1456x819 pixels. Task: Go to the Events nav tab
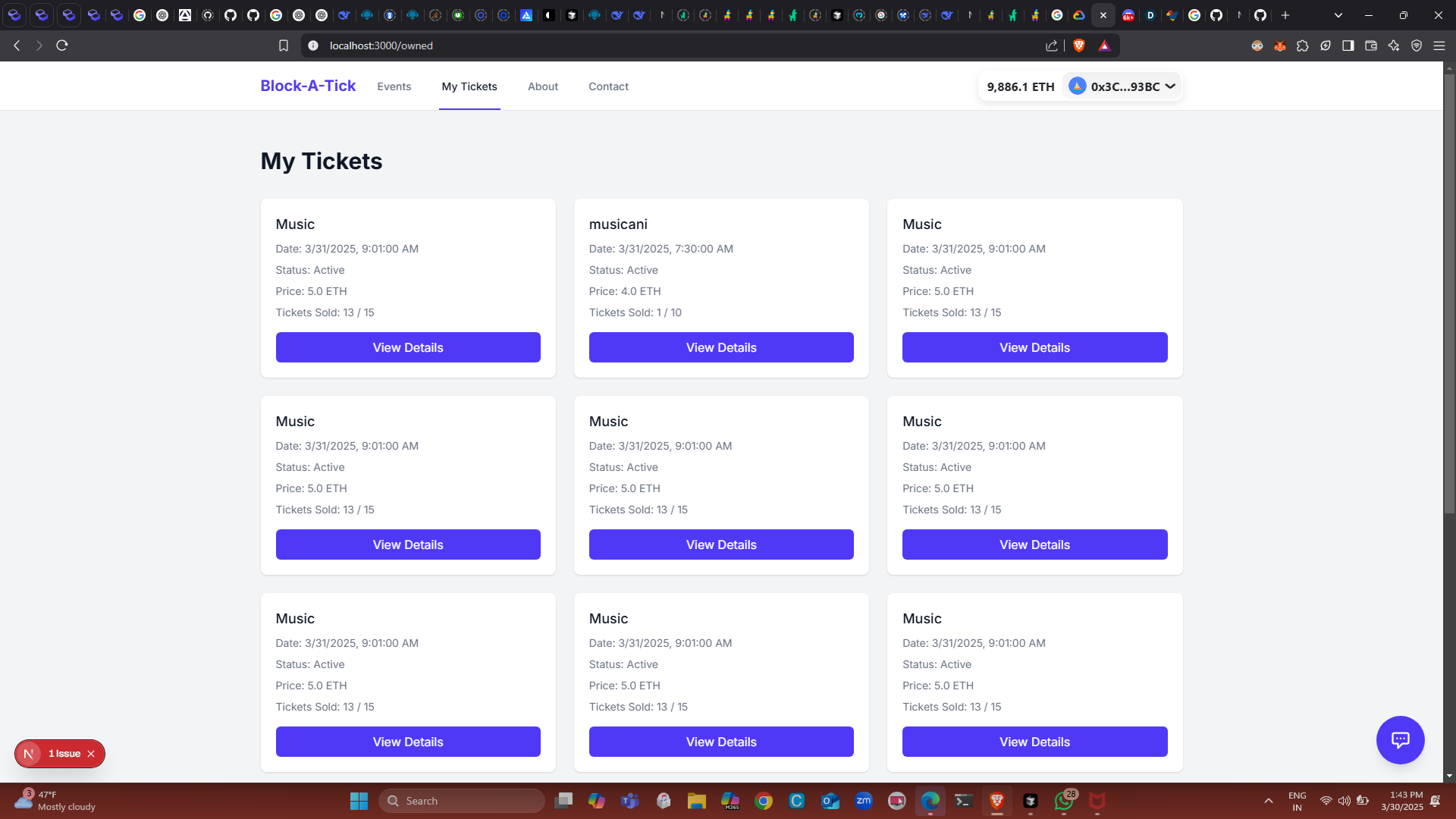click(394, 86)
